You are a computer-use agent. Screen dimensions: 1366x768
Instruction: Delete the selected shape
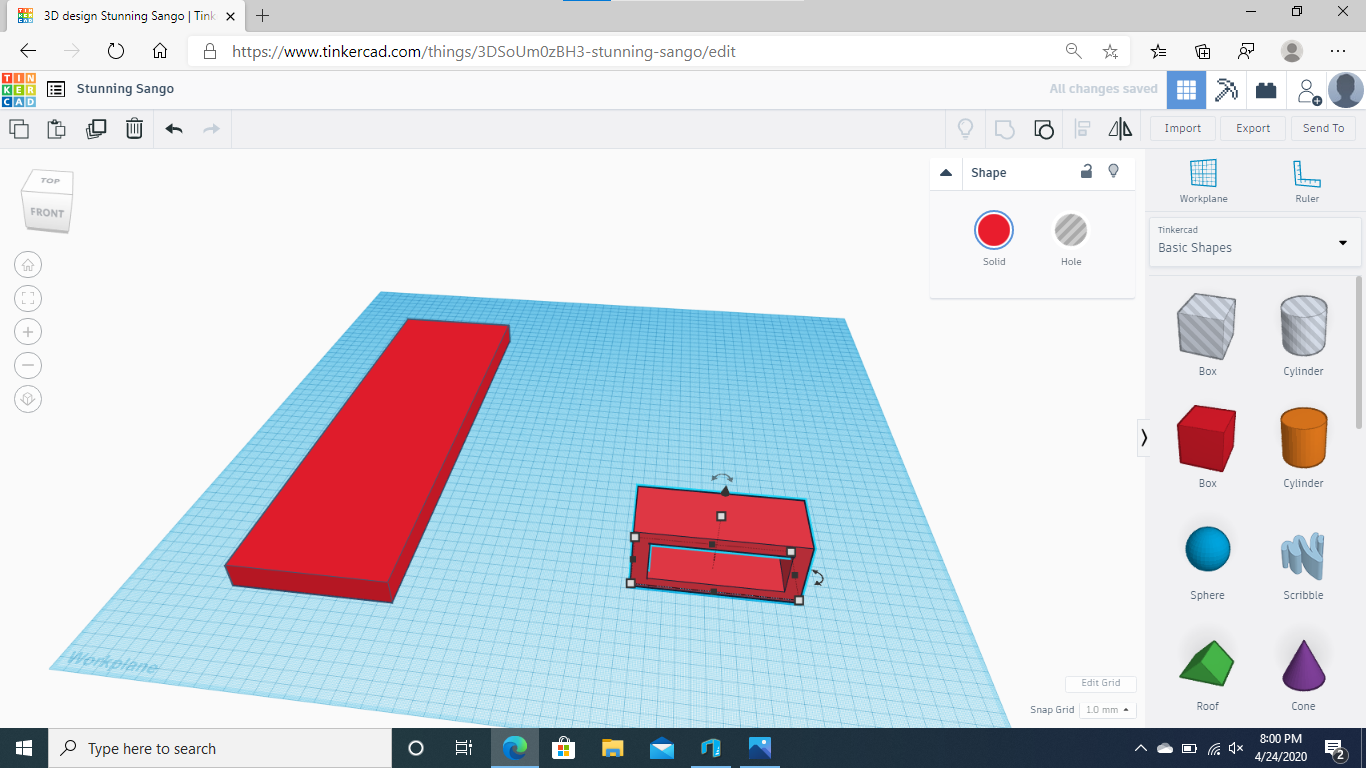[134, 128]
